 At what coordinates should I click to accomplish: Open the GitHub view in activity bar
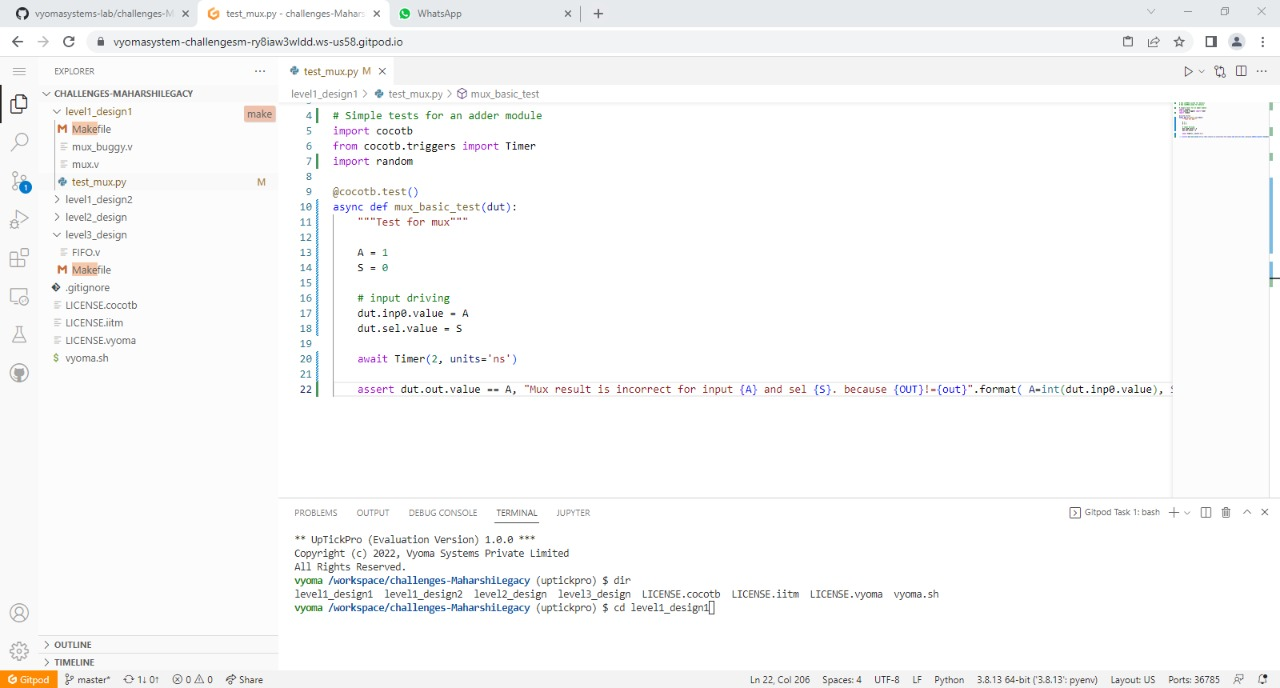tap(19, 373)
